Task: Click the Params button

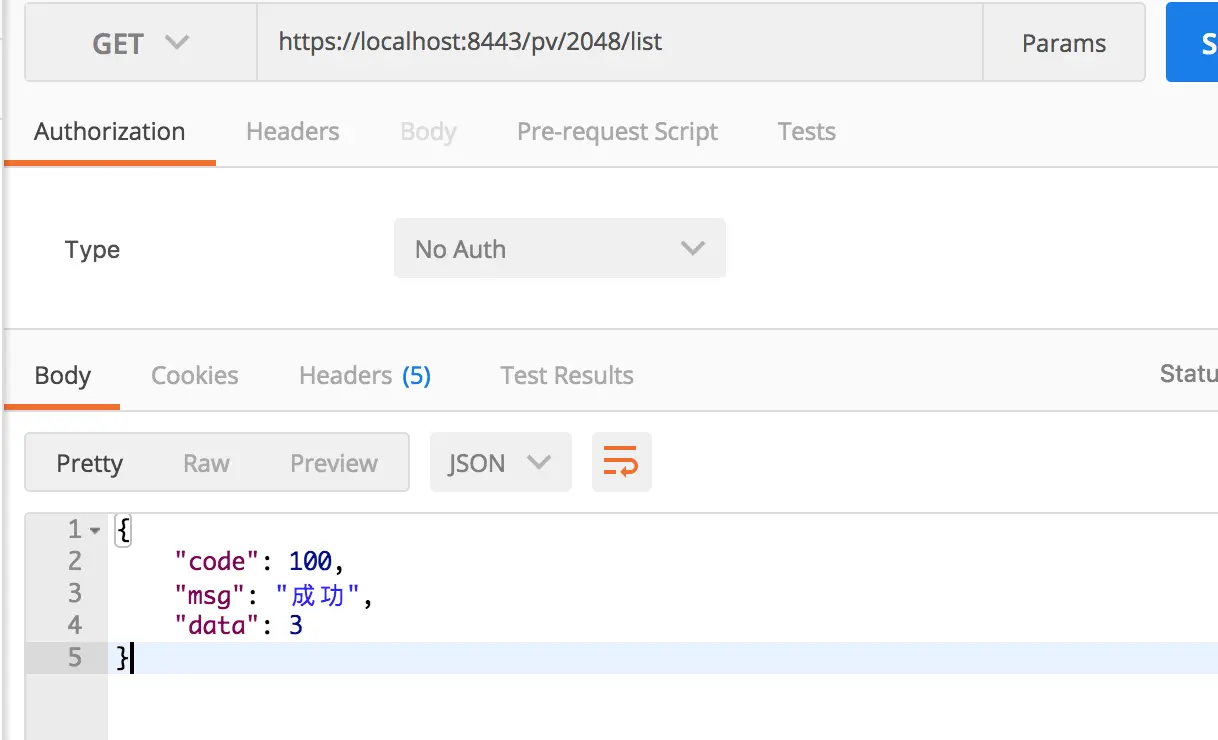Action: click(x=1063, y=43)
